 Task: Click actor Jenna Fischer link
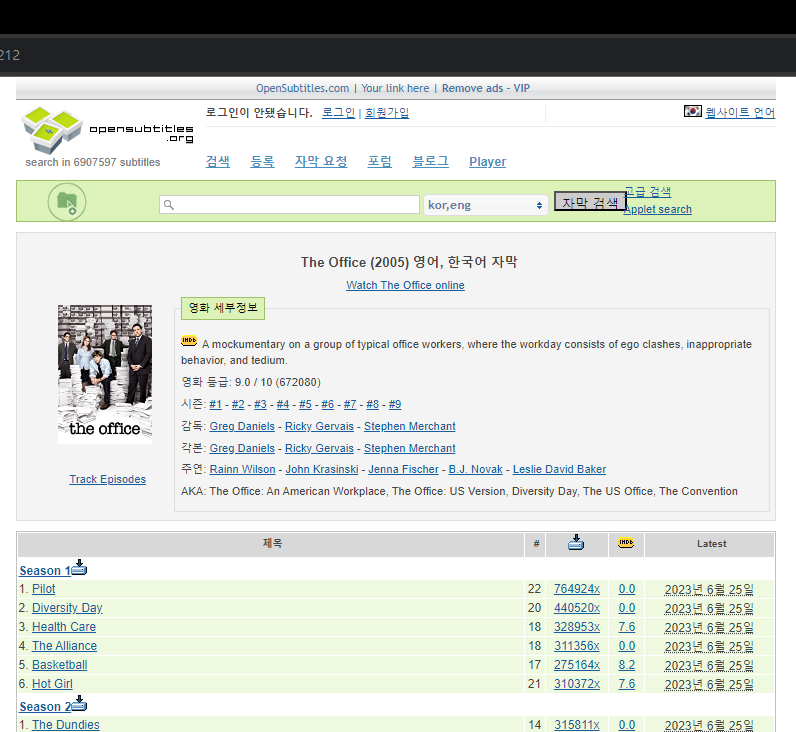click(x=404, y=470)
